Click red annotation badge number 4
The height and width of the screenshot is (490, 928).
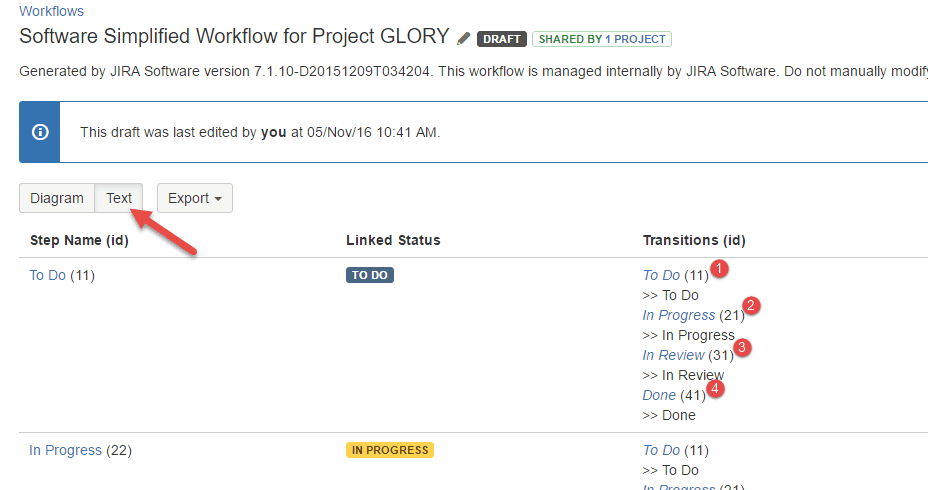pos(715,389)
